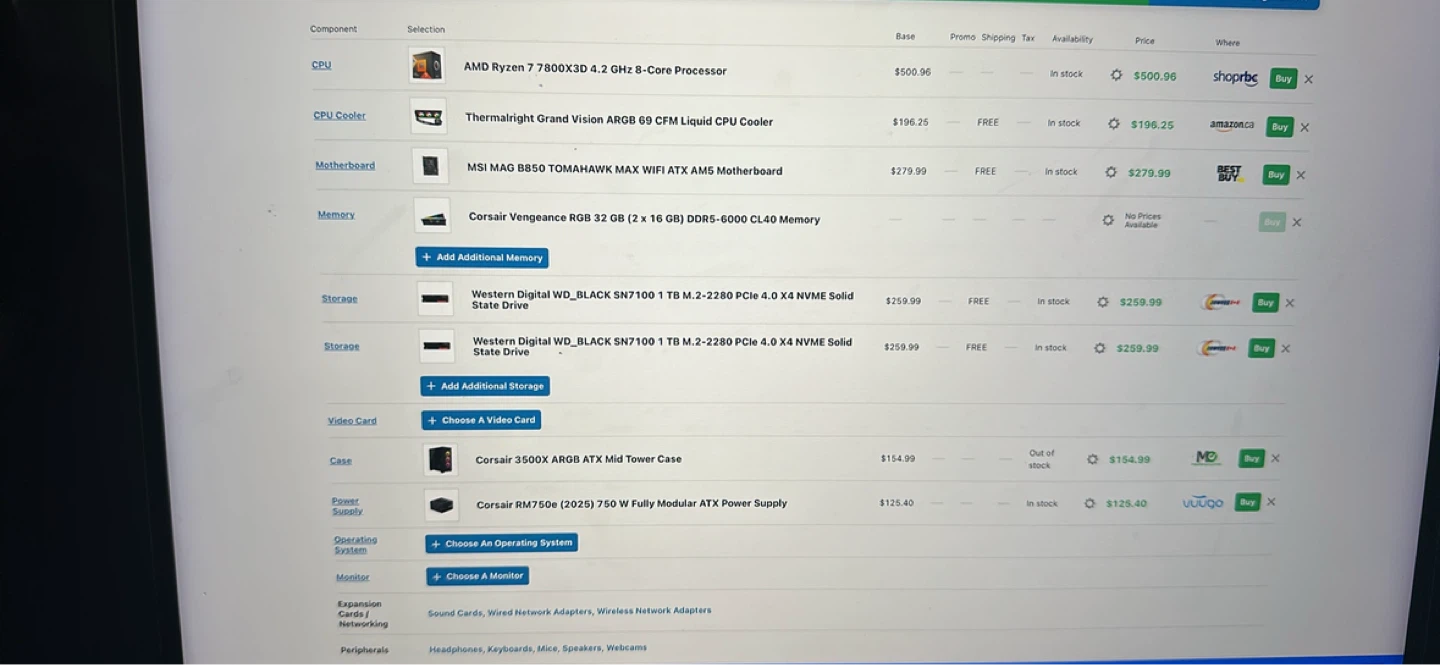Click the $279.99 green motherboard price
Screen dimensions: 1440x665
pyautogui.click(x=1149, y=173)
